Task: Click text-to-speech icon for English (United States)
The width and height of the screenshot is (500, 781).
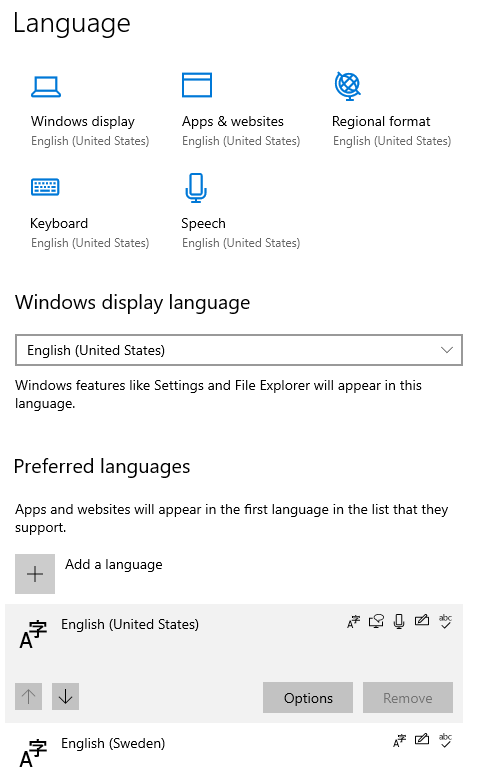Action: (376, 621)
